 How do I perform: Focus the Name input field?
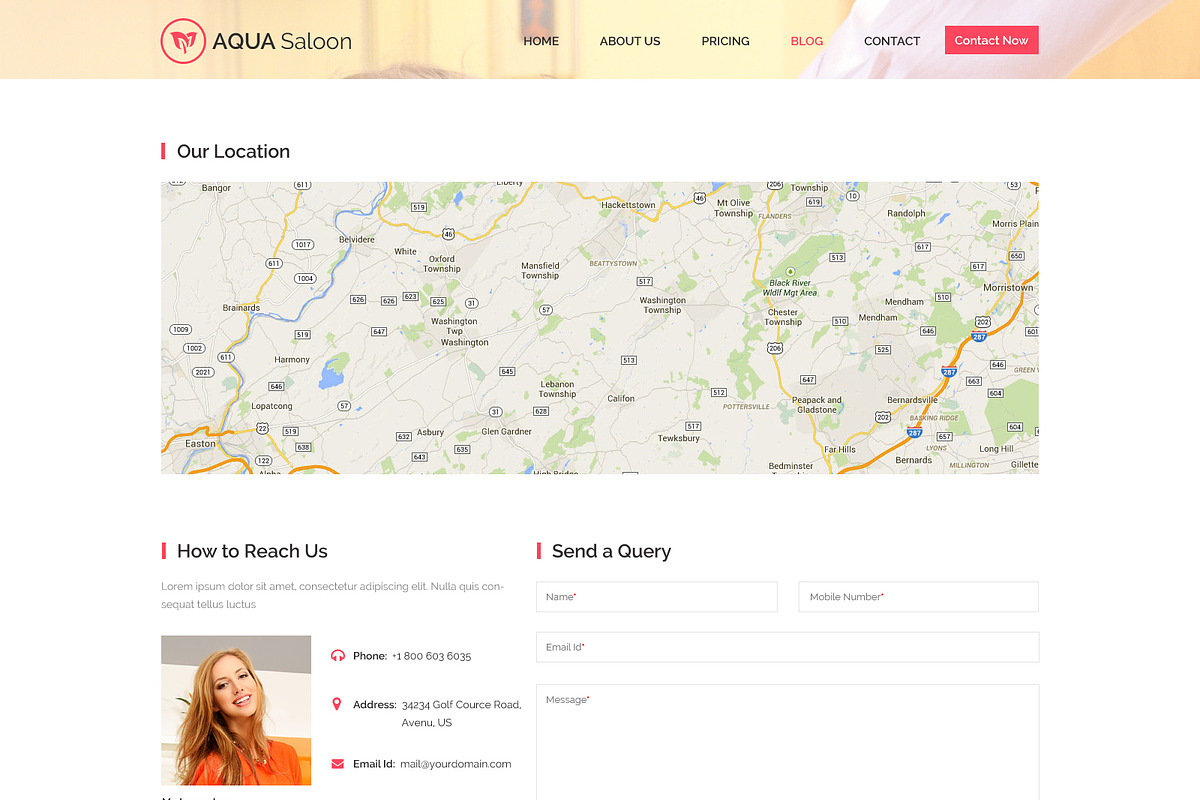coord(657,597)
